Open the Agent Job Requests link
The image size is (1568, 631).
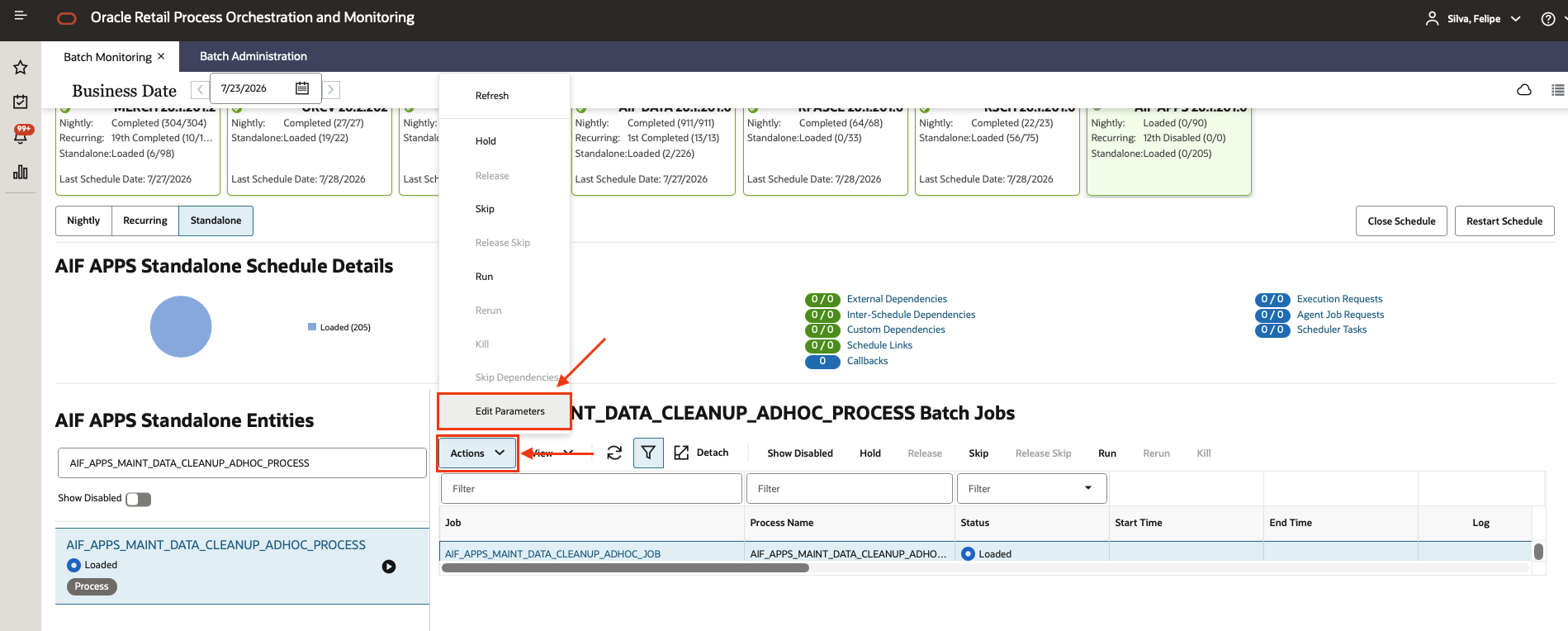pos(1340,315)
